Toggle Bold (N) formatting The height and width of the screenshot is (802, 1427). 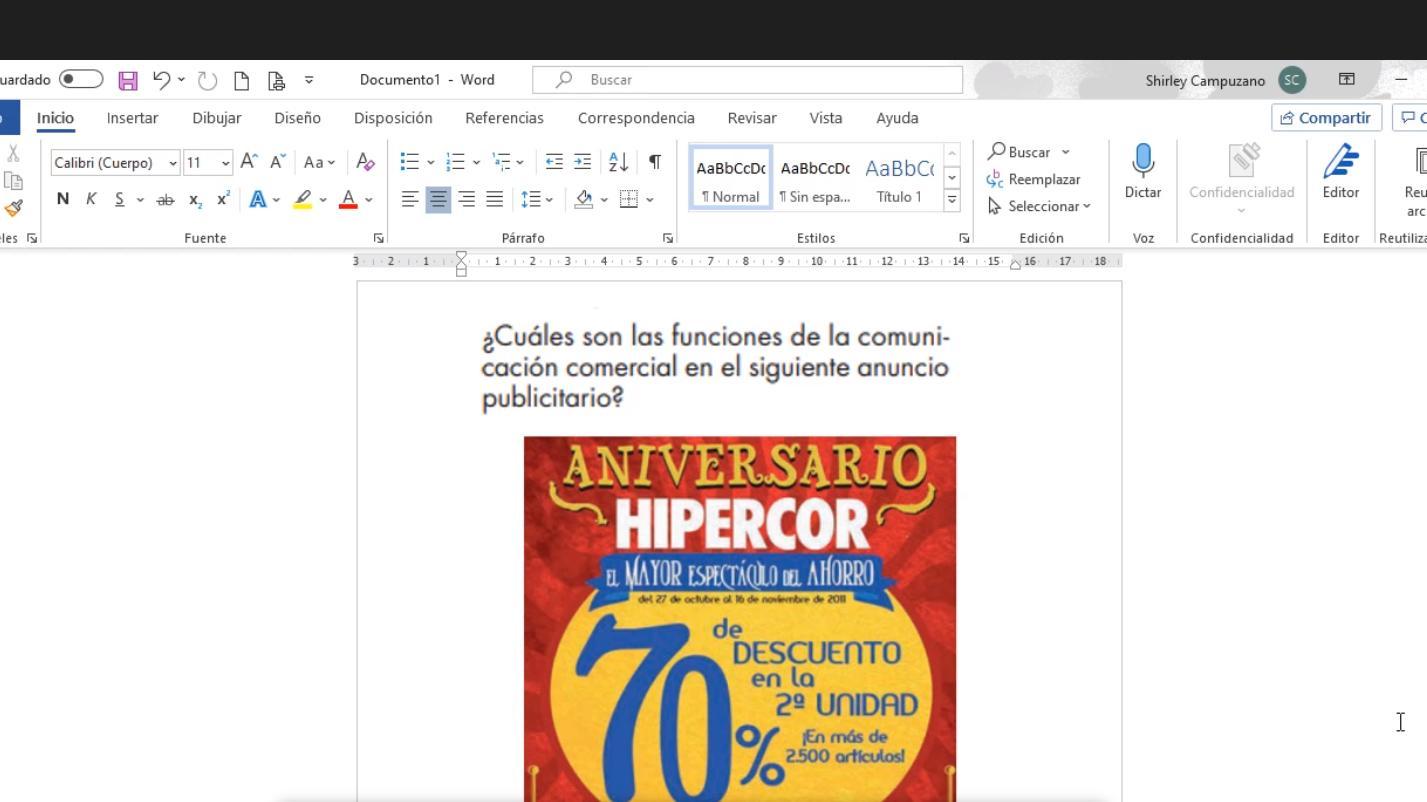pyautogui.click(x=63, y=199)
